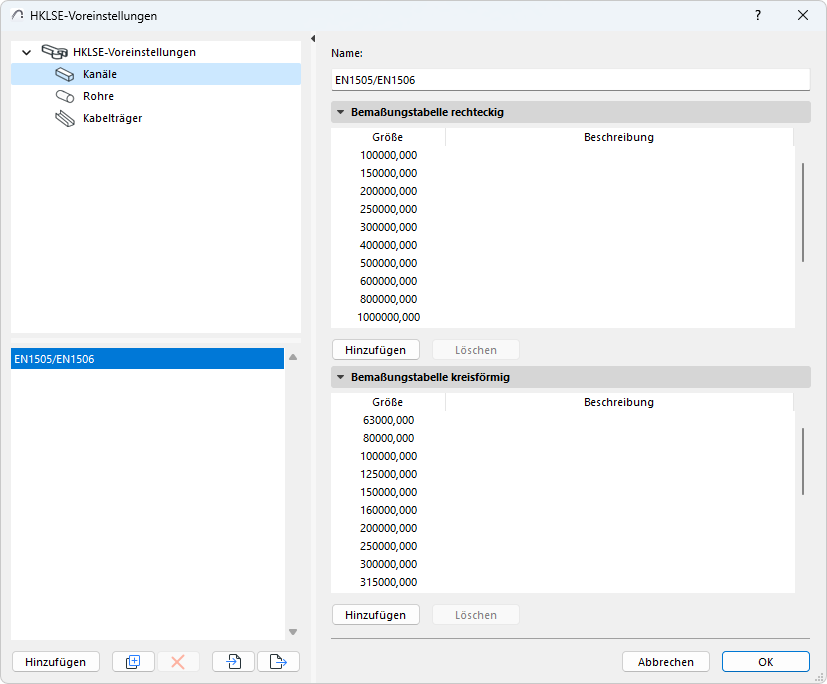Collapse Bemaßungstabelle rechteckig section
The image size is (827, 684).
click(340, 112)
